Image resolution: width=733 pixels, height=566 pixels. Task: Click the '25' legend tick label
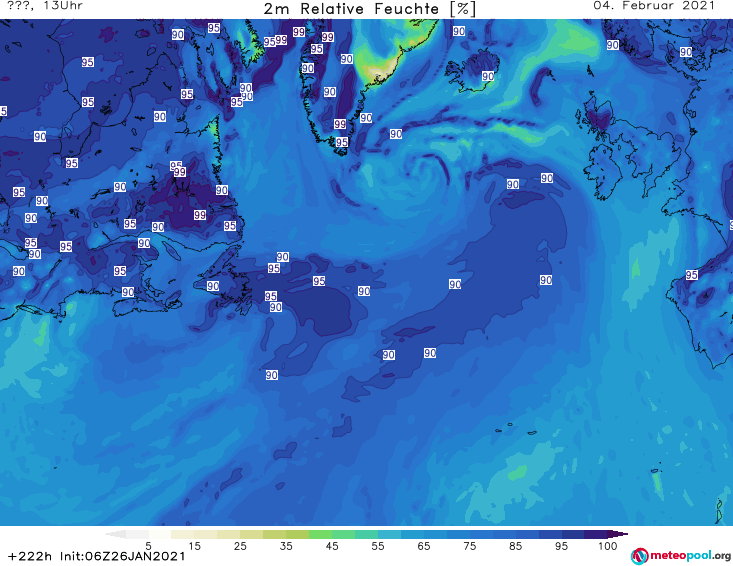point(240,546)
